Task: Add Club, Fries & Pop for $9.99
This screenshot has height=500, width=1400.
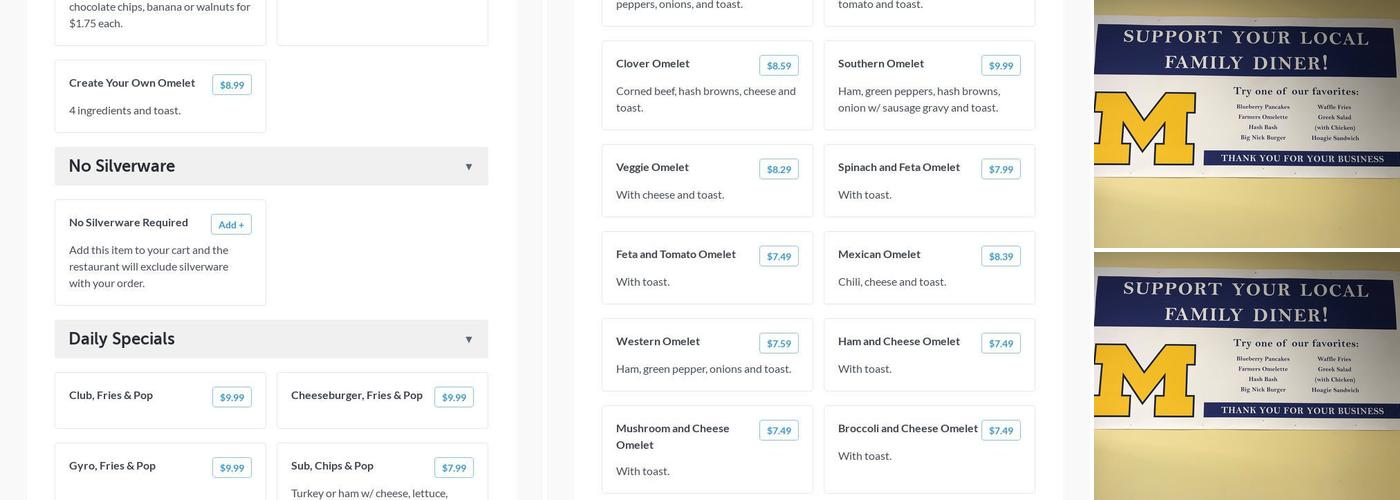Action: 231,398
